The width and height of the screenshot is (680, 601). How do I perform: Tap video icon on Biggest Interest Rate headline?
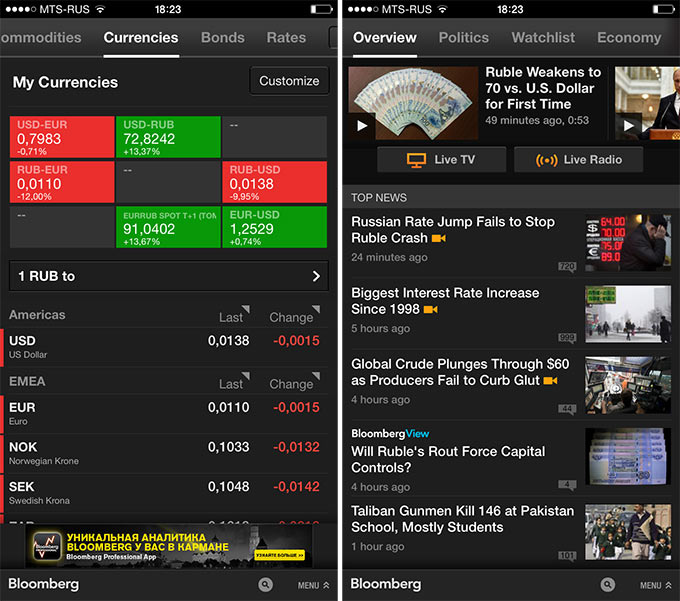pos(431,309)
